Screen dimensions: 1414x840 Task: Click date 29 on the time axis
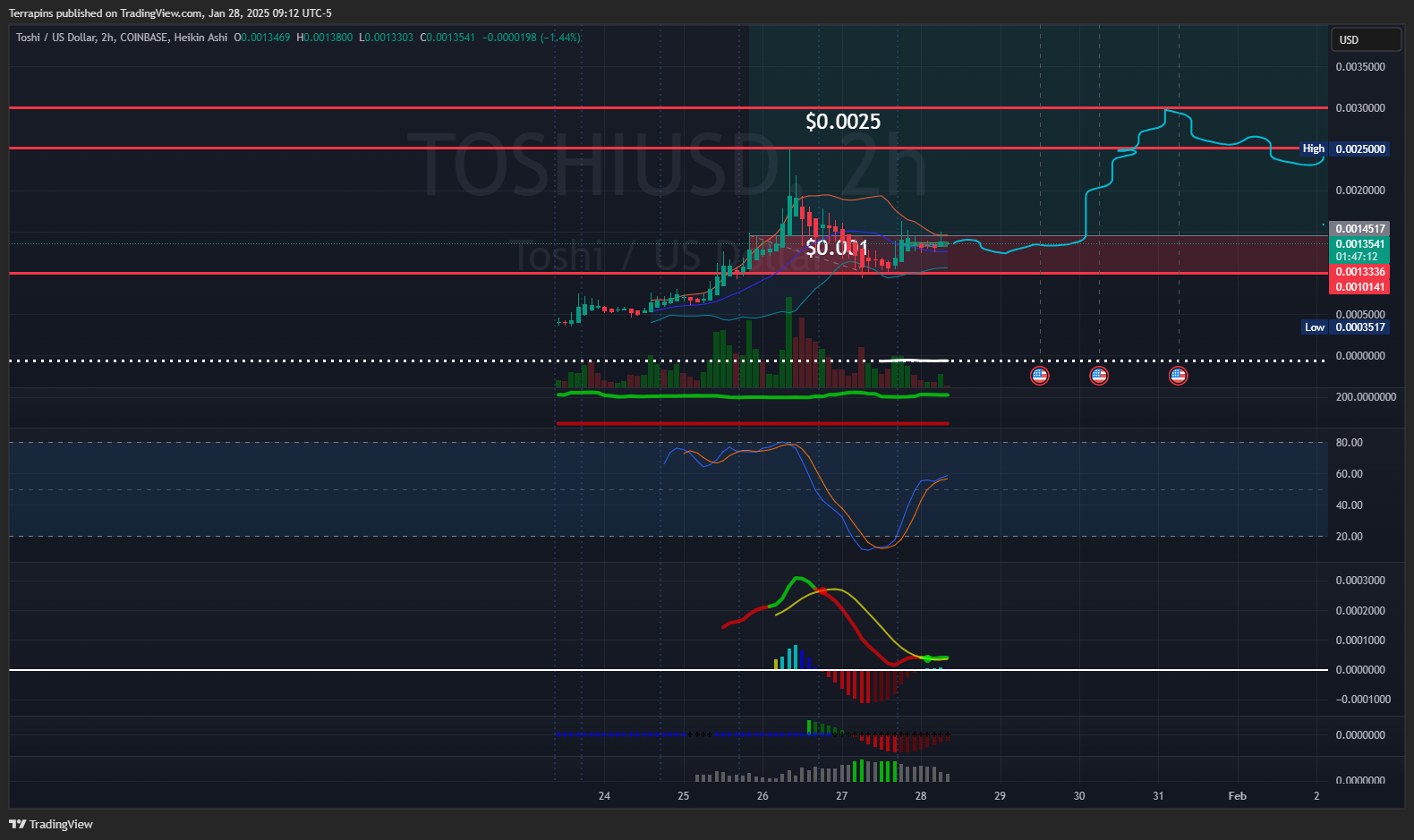[1000, 796]
